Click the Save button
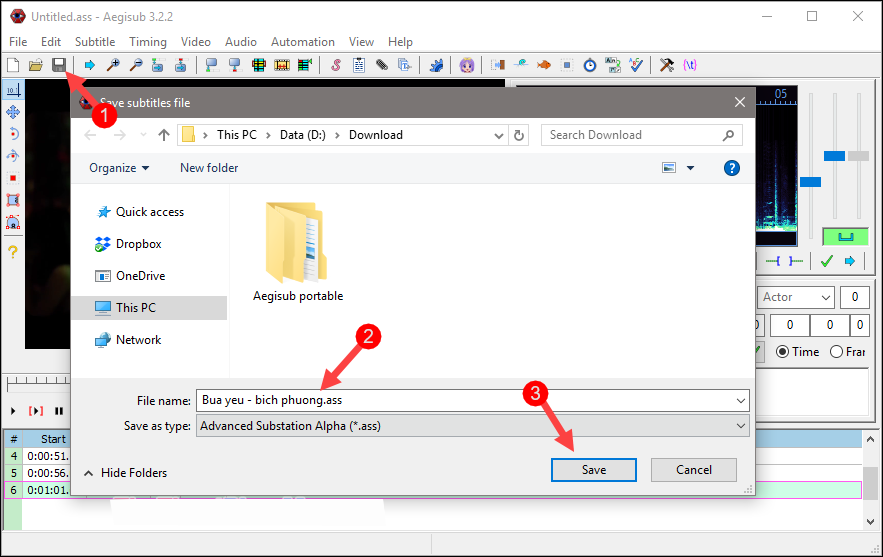Image resolution: width=883 pixels, height=557 pixels. coord(594,470)
